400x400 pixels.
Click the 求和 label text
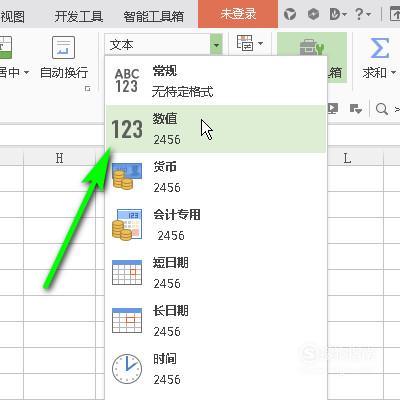[x=375, y=72]
